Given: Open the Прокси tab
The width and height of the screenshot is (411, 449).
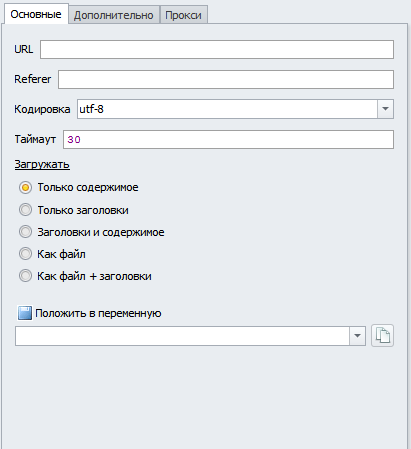Looking at the screenshot, I should pyautogui.click(x=183, y=15).
